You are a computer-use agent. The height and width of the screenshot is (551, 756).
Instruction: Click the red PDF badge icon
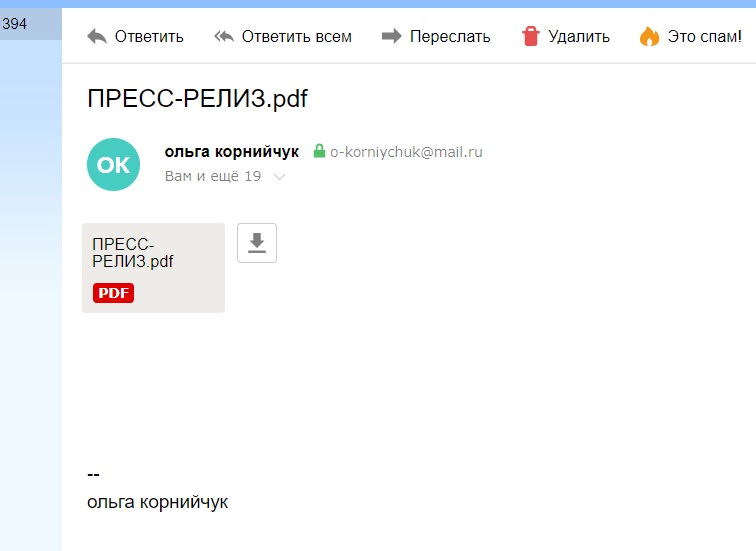click(x=113, y=293)
